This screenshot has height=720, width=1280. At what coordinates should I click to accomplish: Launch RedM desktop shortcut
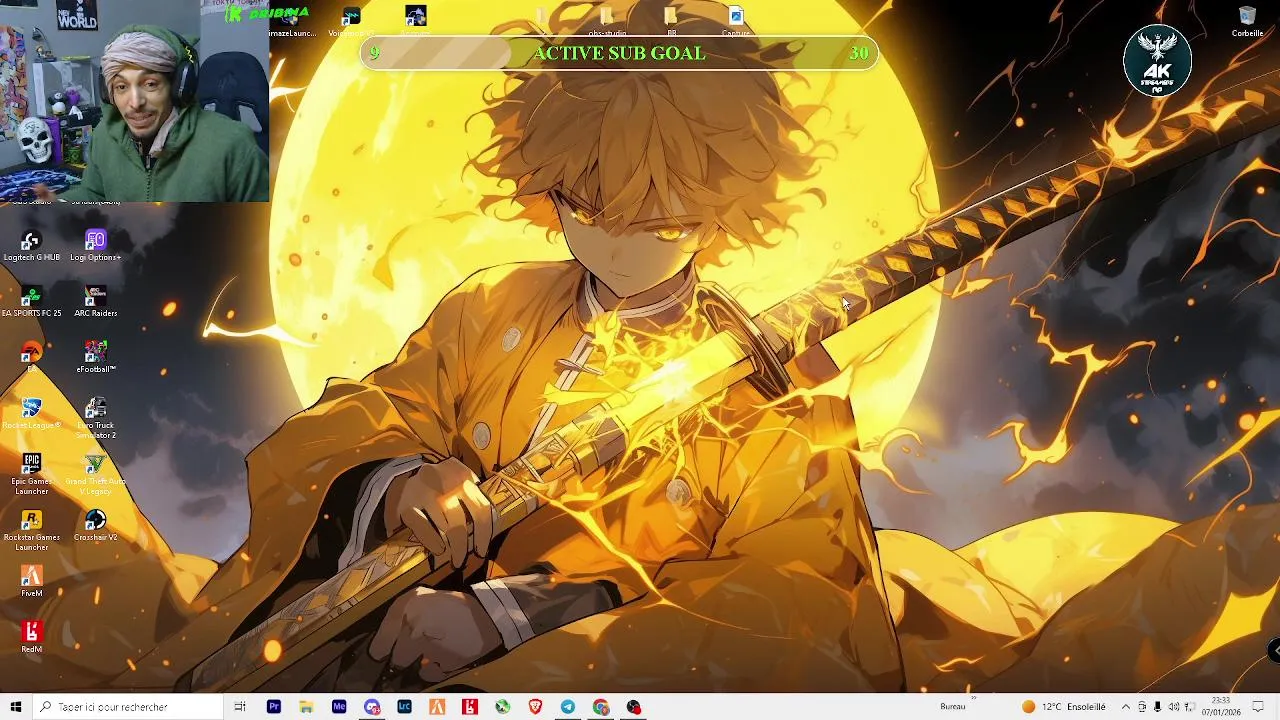[x=31, y=638]
